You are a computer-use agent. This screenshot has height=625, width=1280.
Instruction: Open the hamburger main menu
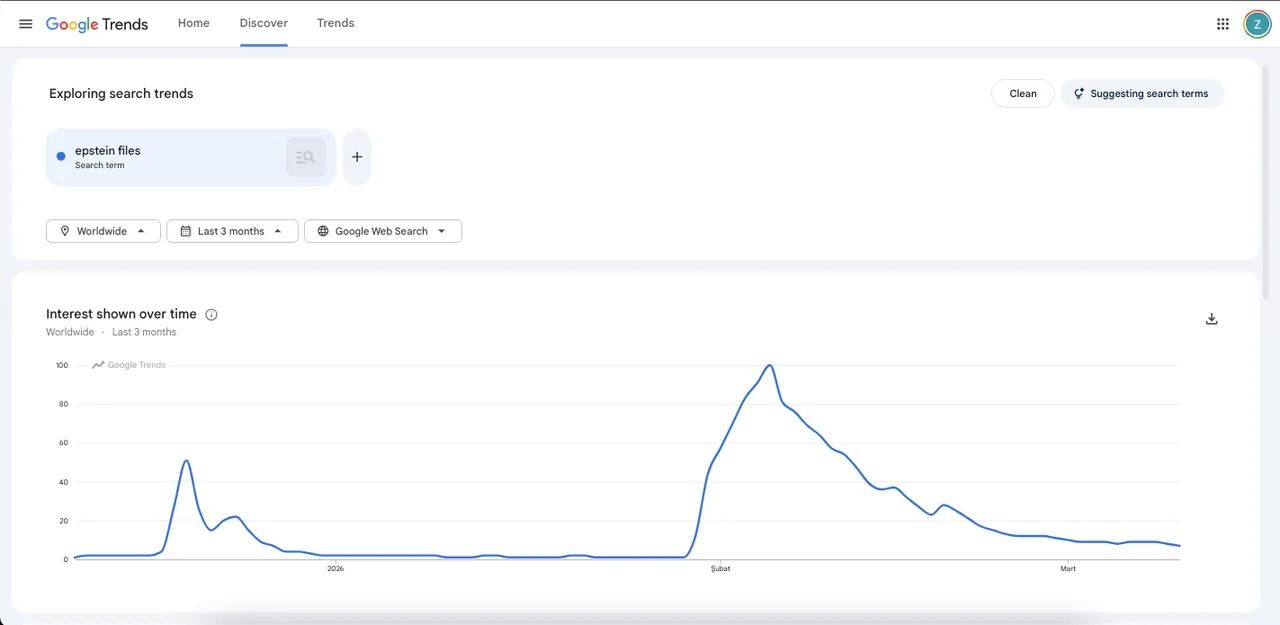click(x=26, y=24)
